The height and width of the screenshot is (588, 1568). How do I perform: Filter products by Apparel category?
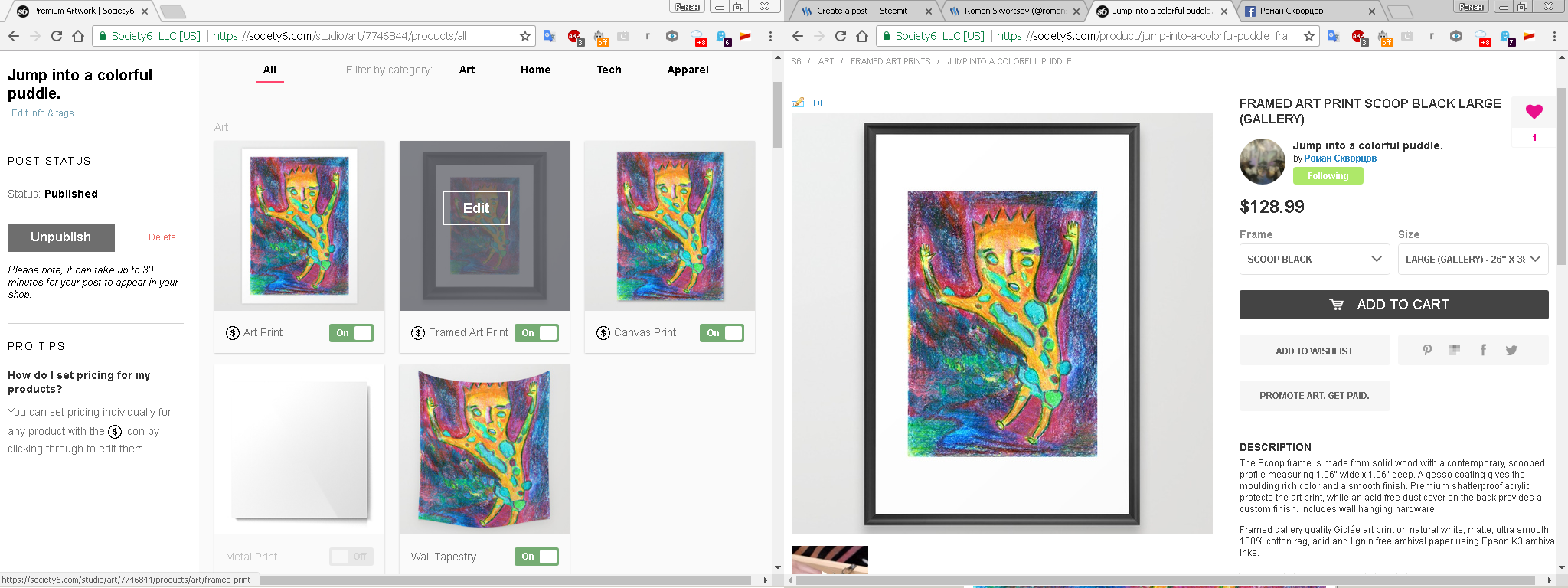tap(688, 70)
